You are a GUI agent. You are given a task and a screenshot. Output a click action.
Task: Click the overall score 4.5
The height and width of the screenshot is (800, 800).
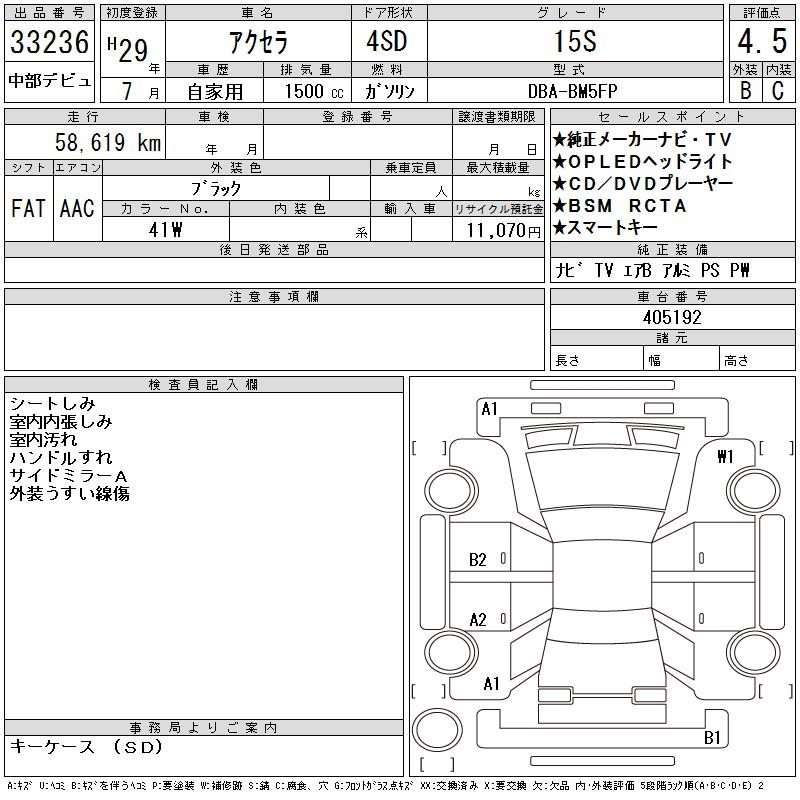coord(762,41)
